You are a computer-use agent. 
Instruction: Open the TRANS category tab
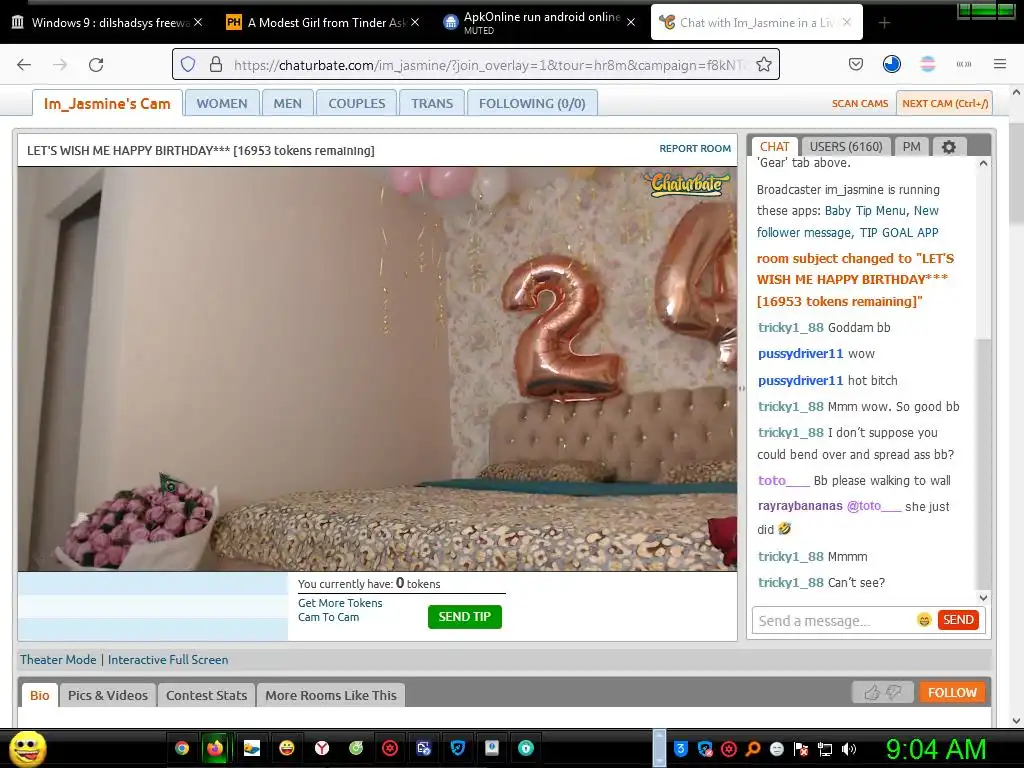[x=432, y=103]
